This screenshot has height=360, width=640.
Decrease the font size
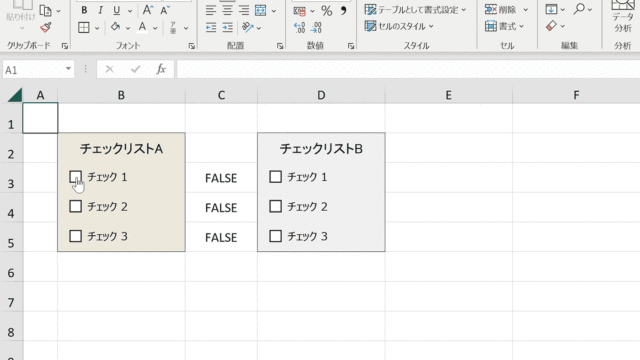point(165,10)
